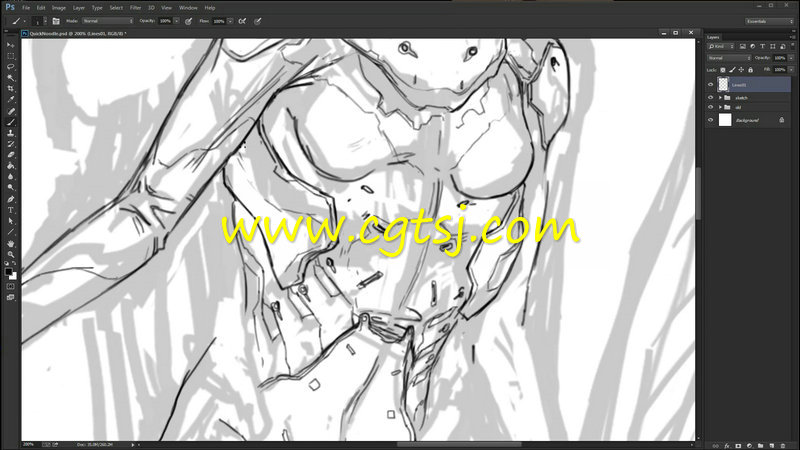Click the Layers panel tab
The height and width of the screenshot is (450, 800).
(x=713, y=37)
